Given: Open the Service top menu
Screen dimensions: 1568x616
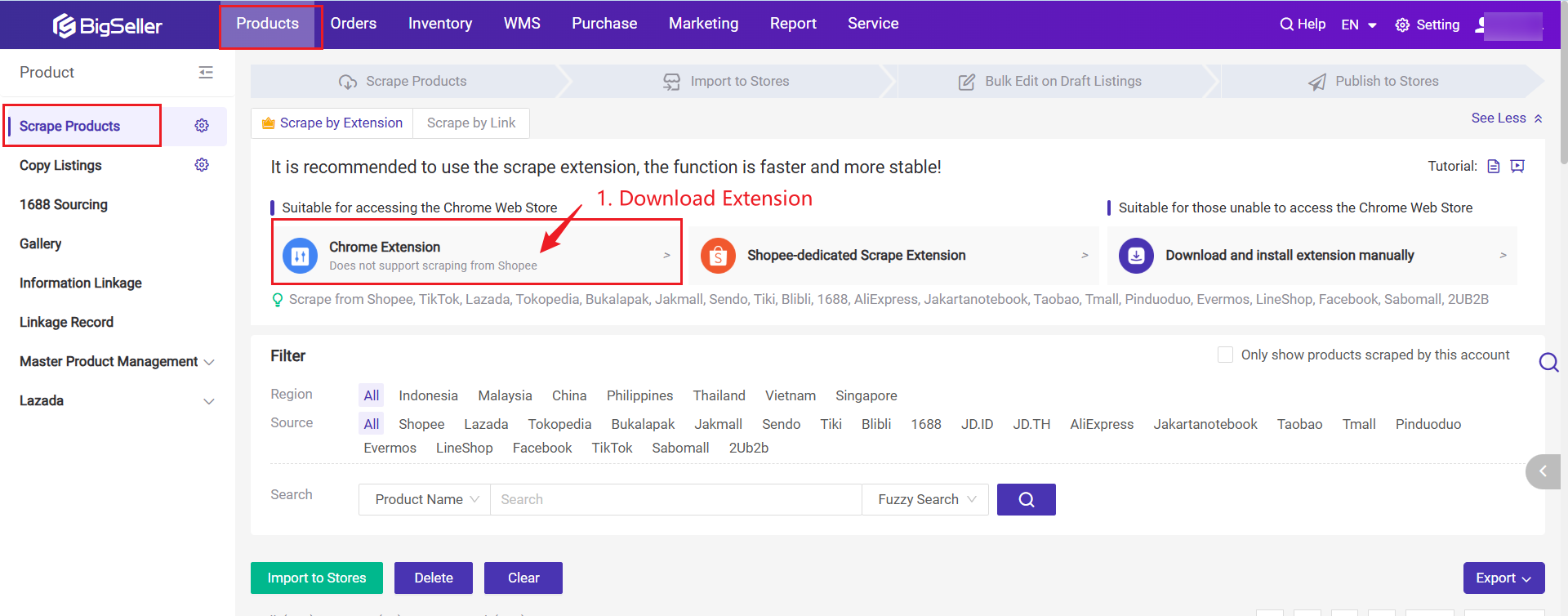Looking at the screenshot, I should [x=873, y=24].
